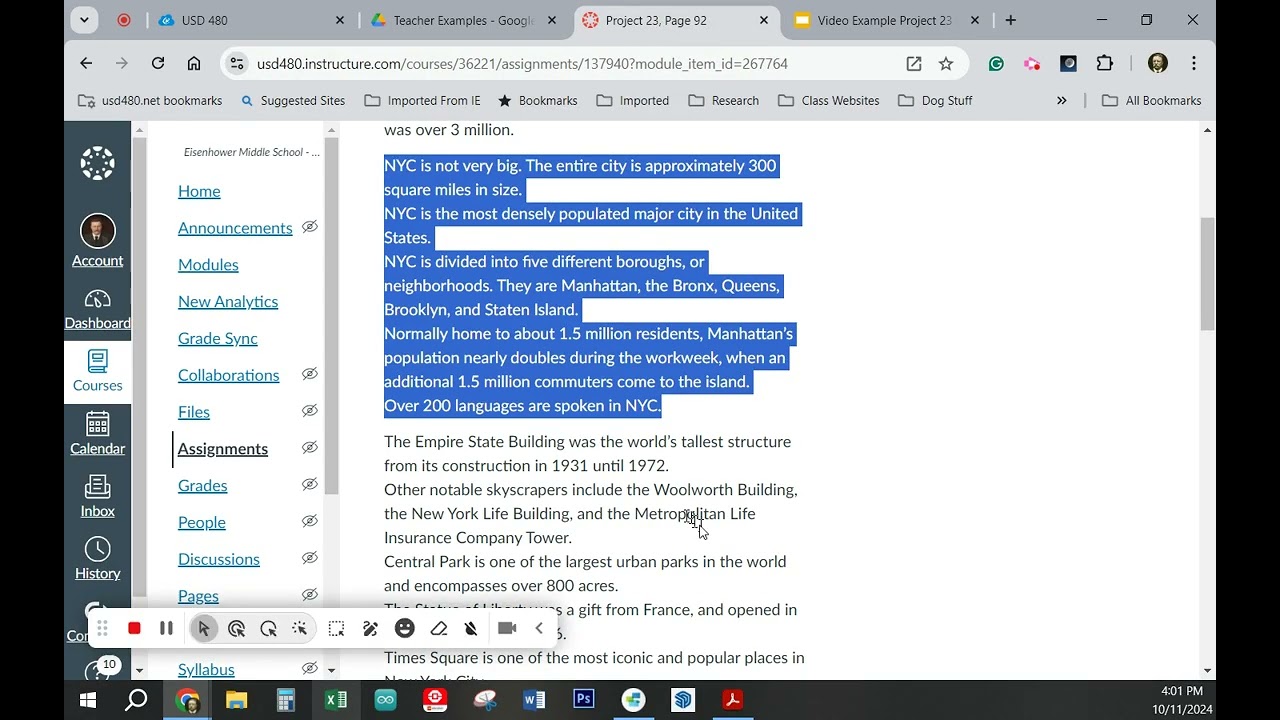This screenshot has width=1280, height=720.
Task: Pause the screen recording
Action: (166, 628)
